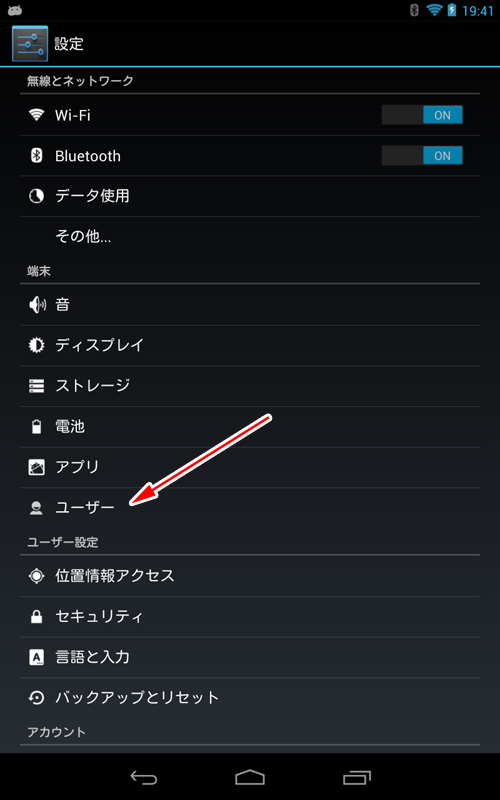Viewport: 500px width, 800px height.
Task: Tap the brightness icon for ディスプレイ
Action: [x=36, y=345]
